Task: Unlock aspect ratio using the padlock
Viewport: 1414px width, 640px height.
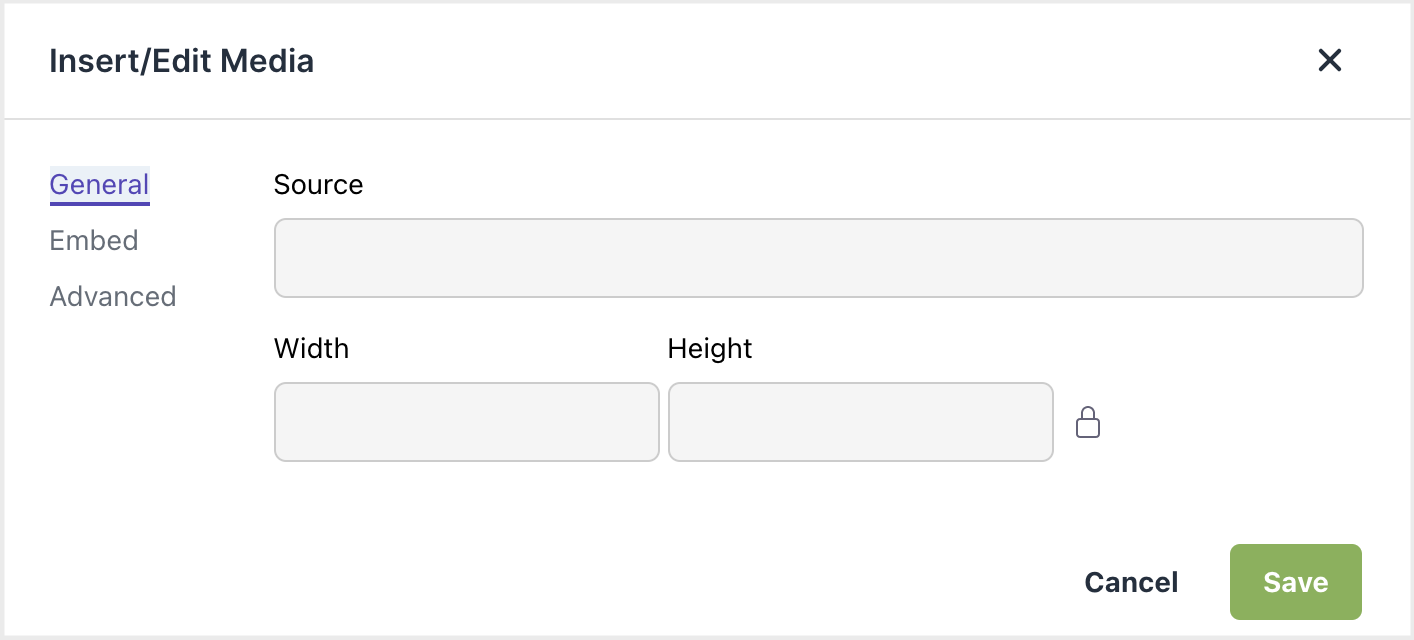Action: (1088, 422)
